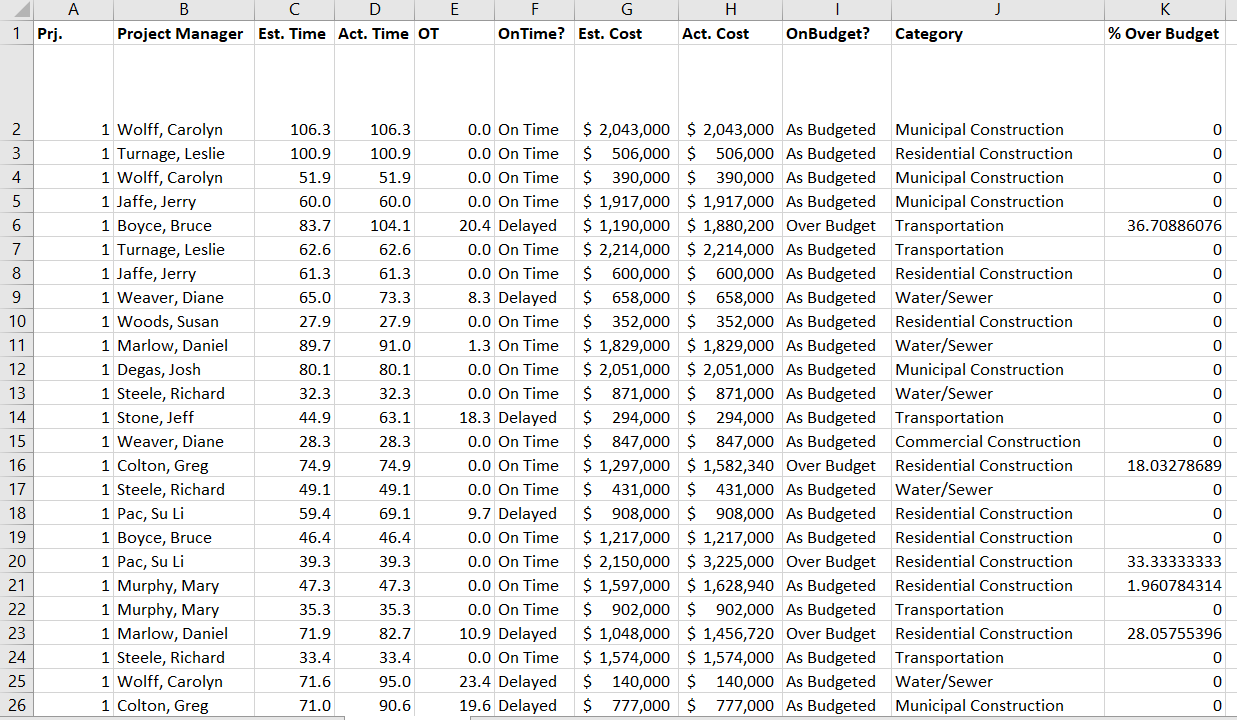Click the % Over Budget header cell
This screenshot has height=720, width=1237.
pos(1164,33)
